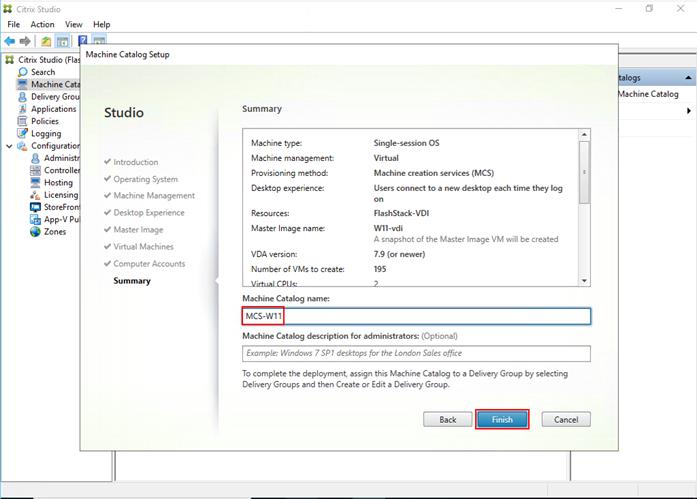Open the Hosting tree node

coord(52,183)
